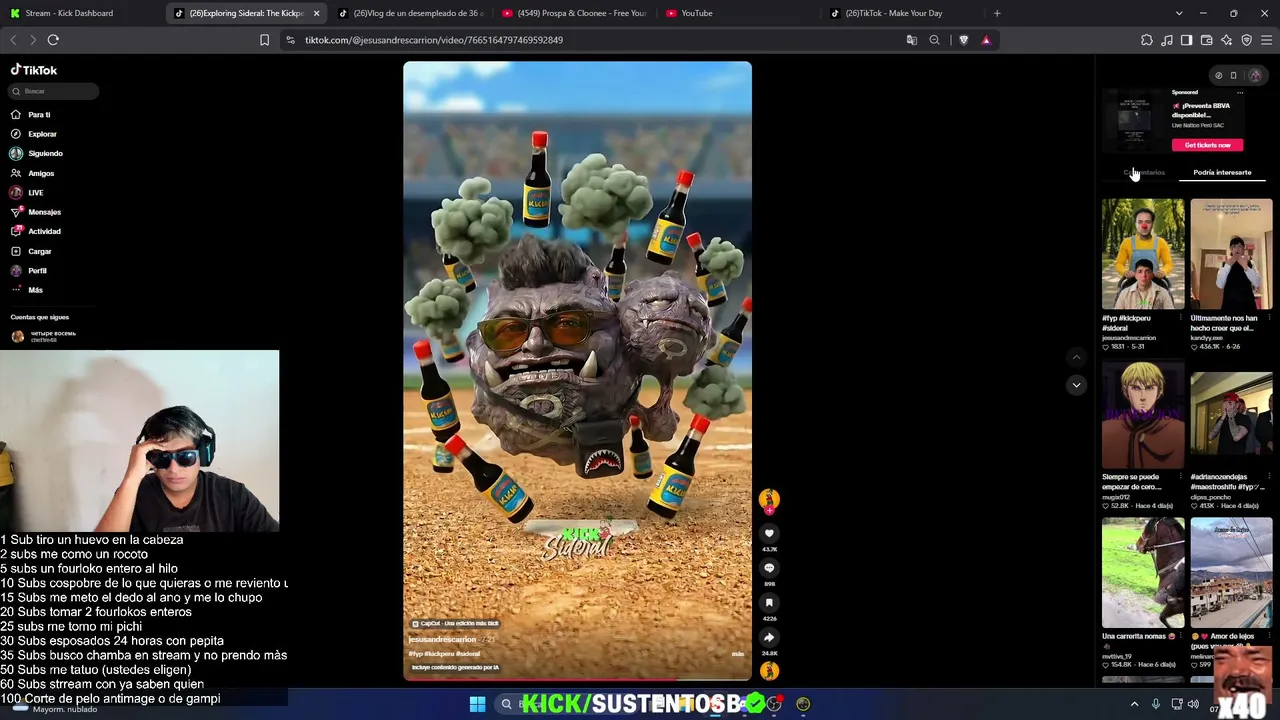Open the TikTok logo home link
The image size is (1280, 720).
coord(34,70)
